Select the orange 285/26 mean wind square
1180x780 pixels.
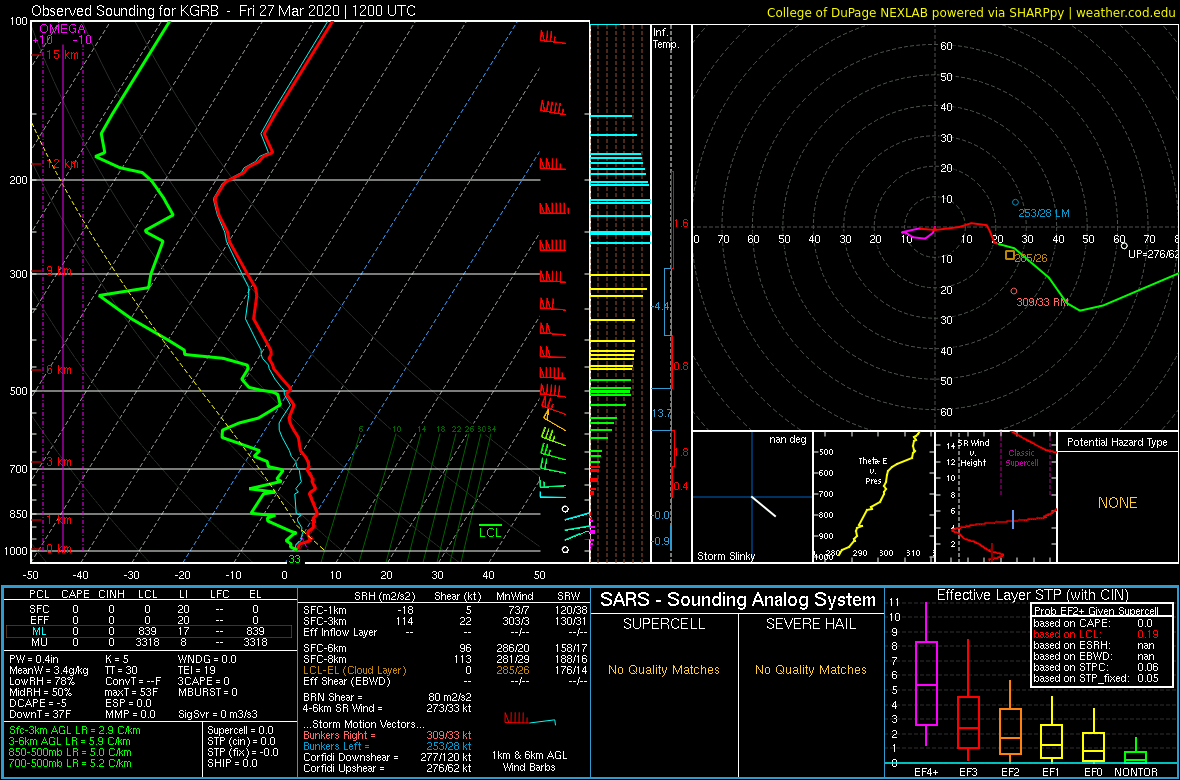(x=1010, y=255)
